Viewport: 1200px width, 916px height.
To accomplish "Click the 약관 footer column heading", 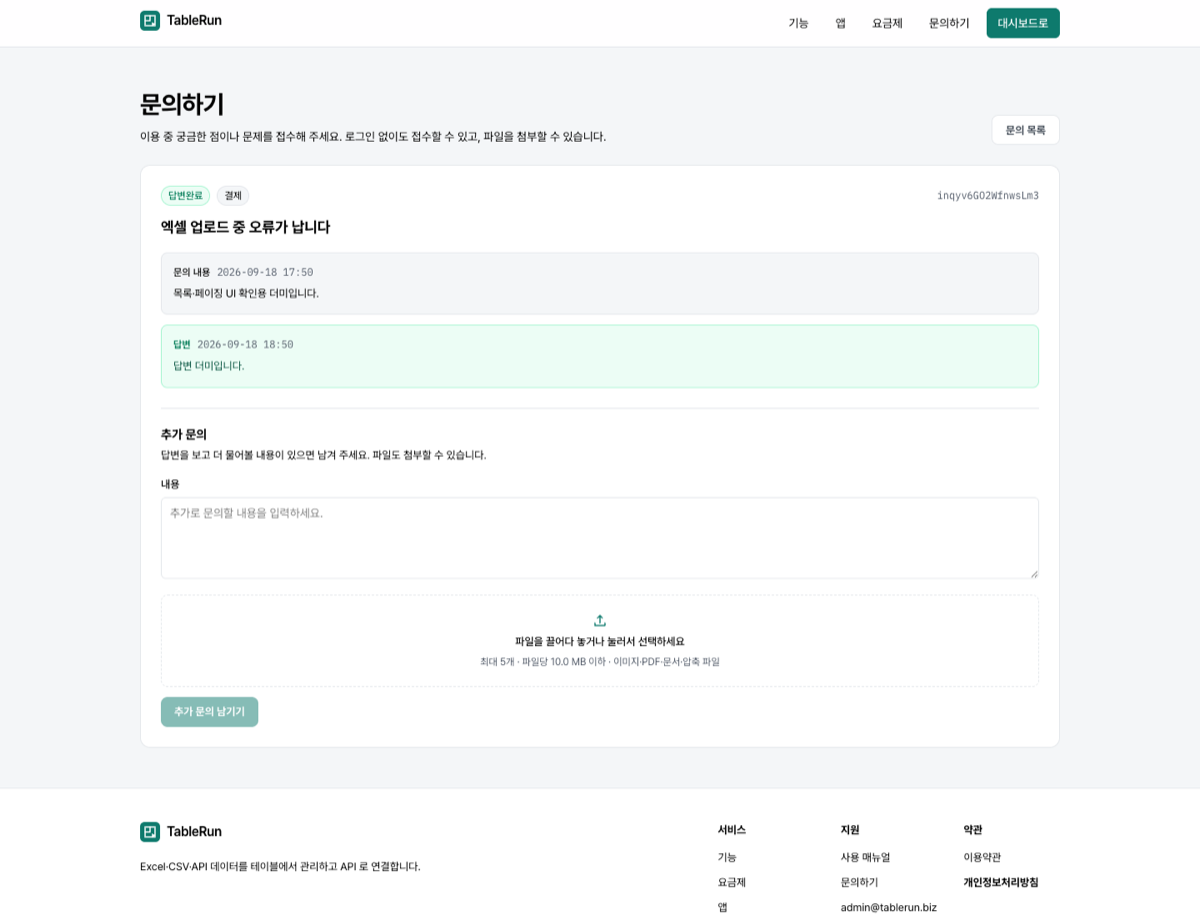I will (973, 829).
